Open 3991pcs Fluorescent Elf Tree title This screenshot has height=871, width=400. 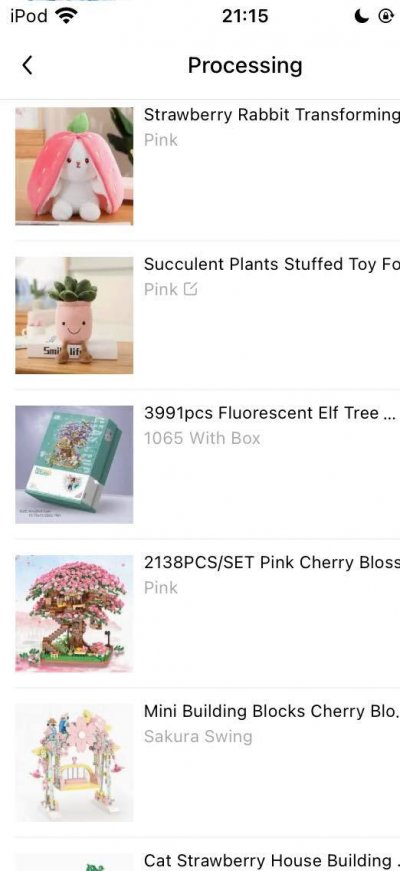[x=269, y=413]
